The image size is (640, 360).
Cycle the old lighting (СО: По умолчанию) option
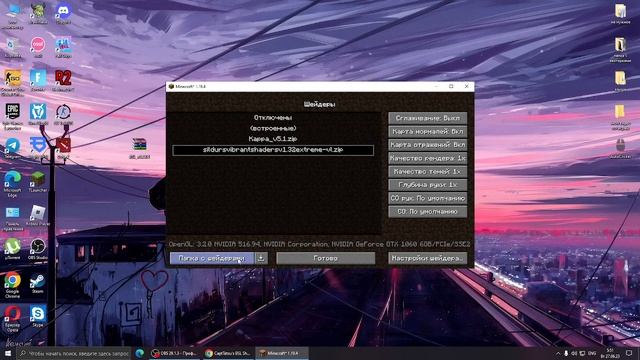coord(427,211)
